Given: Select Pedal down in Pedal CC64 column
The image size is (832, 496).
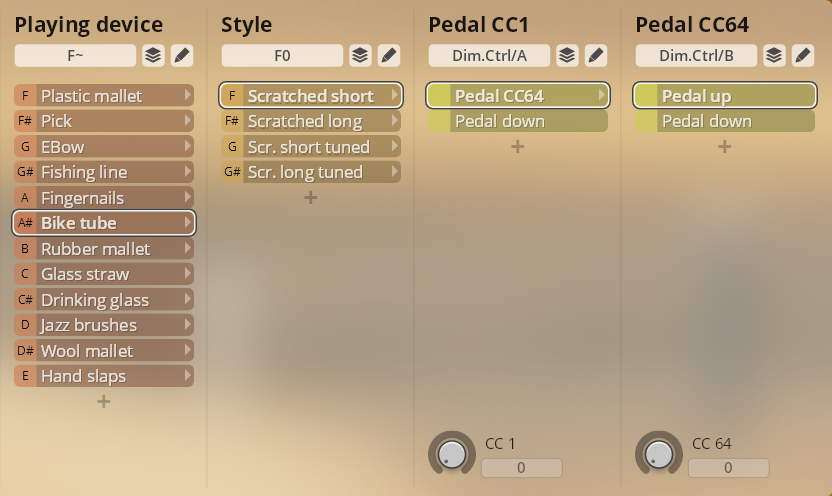Looking at the screenshot, I should [x=725, y=121].
